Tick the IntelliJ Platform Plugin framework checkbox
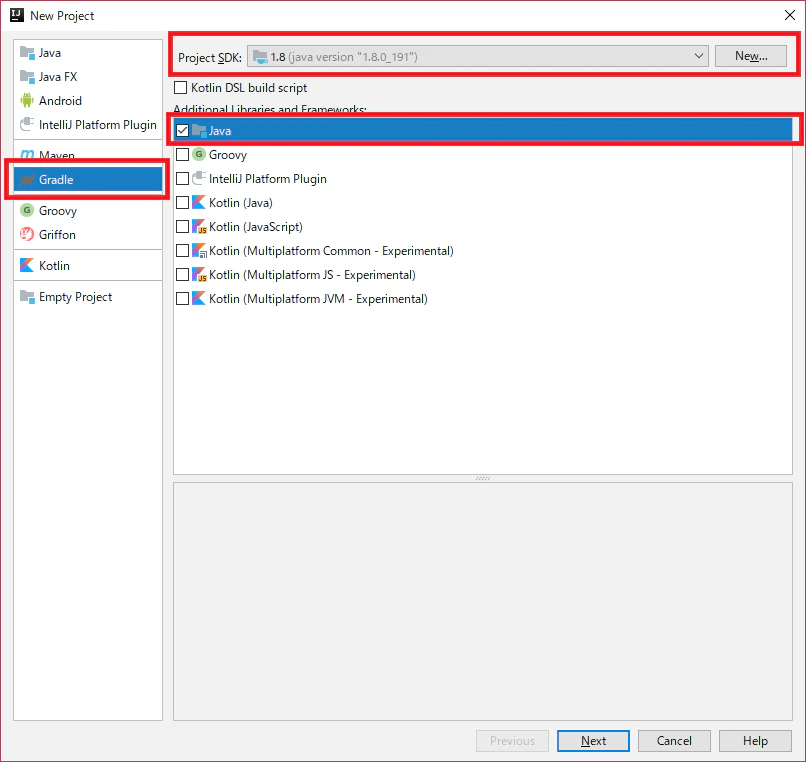Viewport: 806px width, 762px height. tap(182, 179)
